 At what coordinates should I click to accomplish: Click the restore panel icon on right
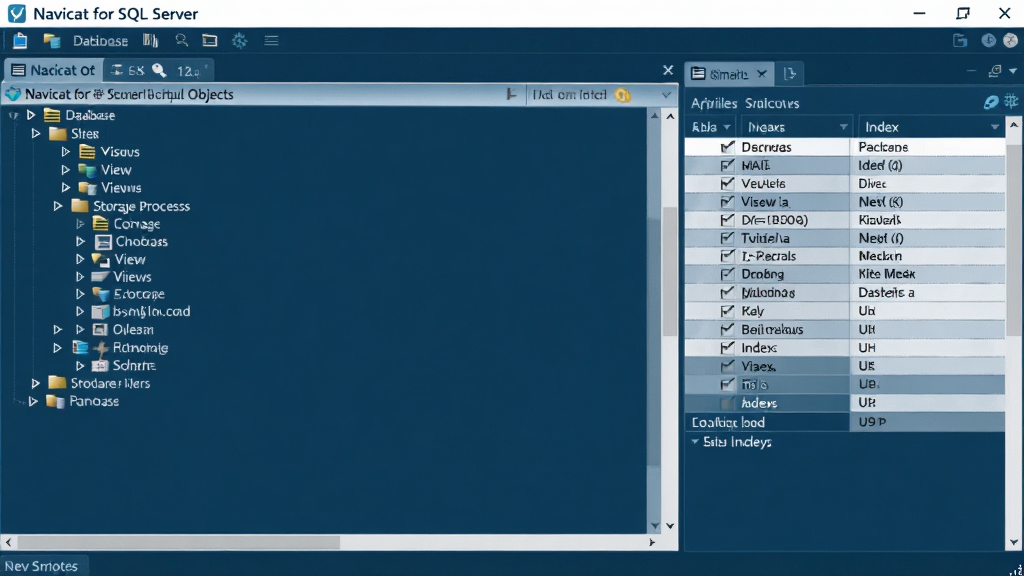[995, 71]
